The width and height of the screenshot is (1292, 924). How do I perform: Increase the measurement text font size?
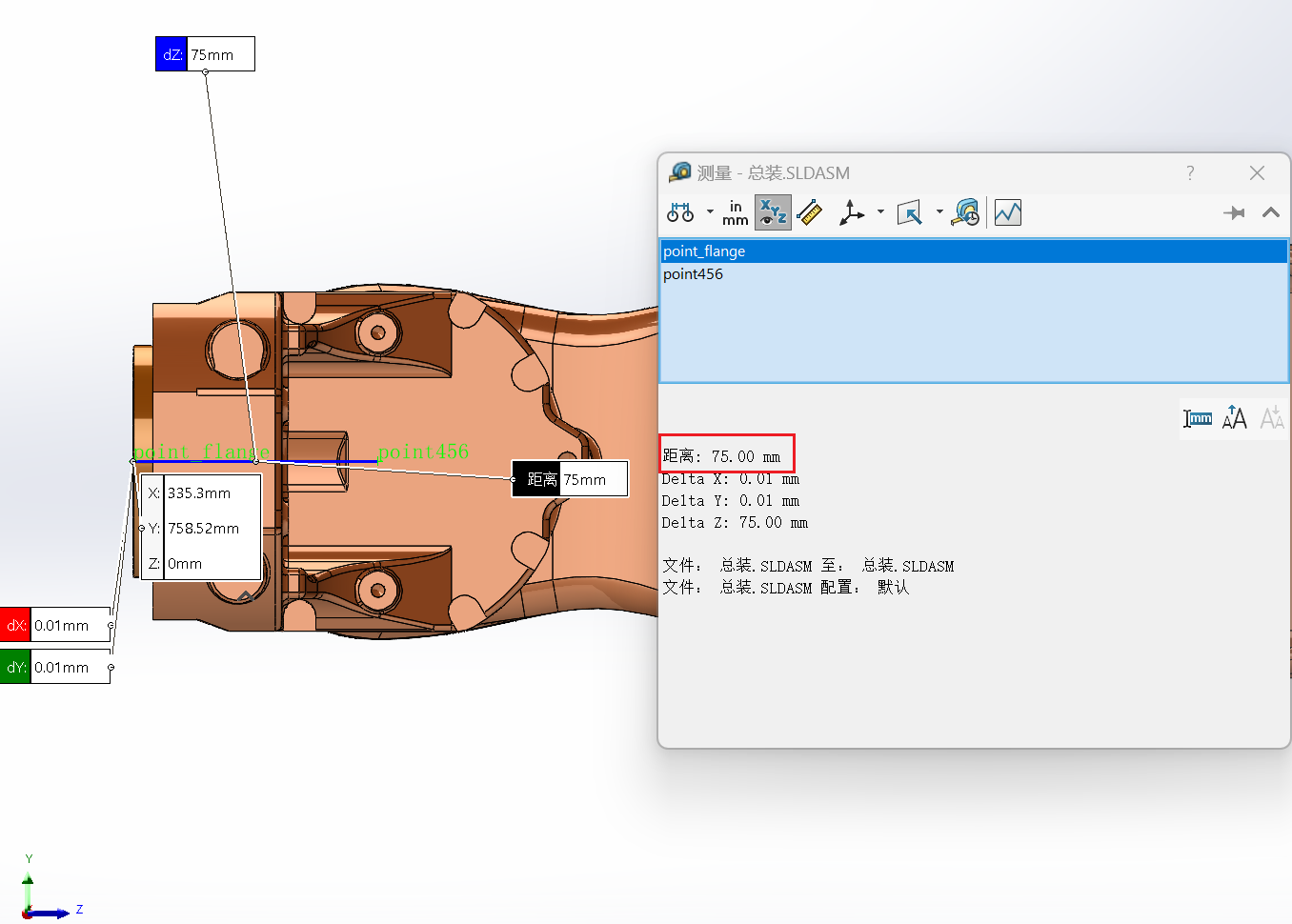[x=1235, y=418]
